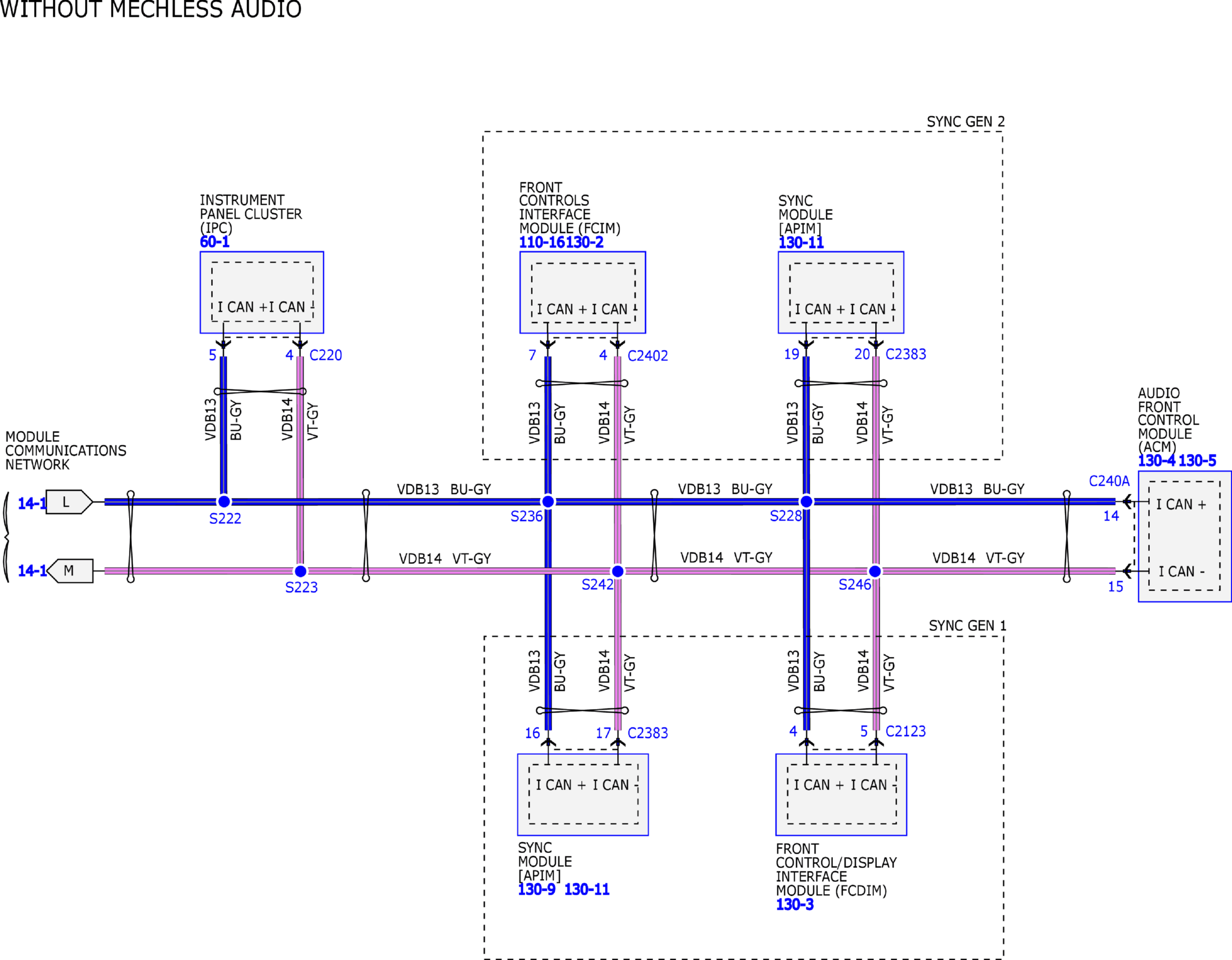Image resolution: width=1232 pixels, height=960 pixels.
Task: Follow the 130-9 APIM page link
Action: pyautogui.click(x=536, y=889)
